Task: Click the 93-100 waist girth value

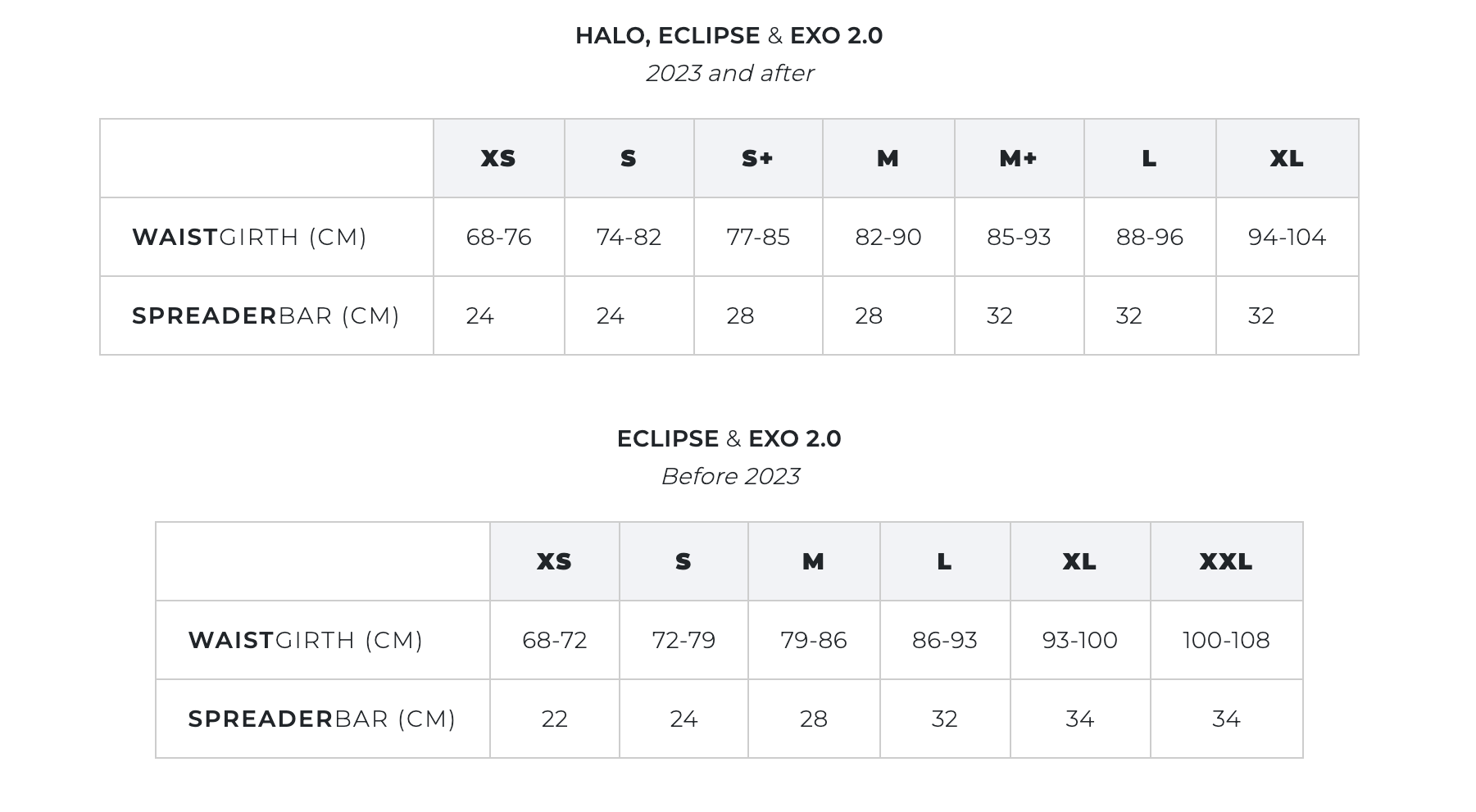Action: pyautogui.click(x=1079, y=640)
